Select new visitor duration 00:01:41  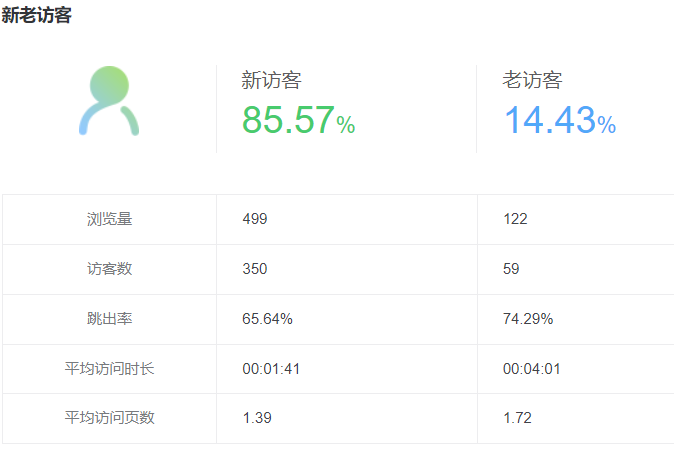click(x=271, y=369)
